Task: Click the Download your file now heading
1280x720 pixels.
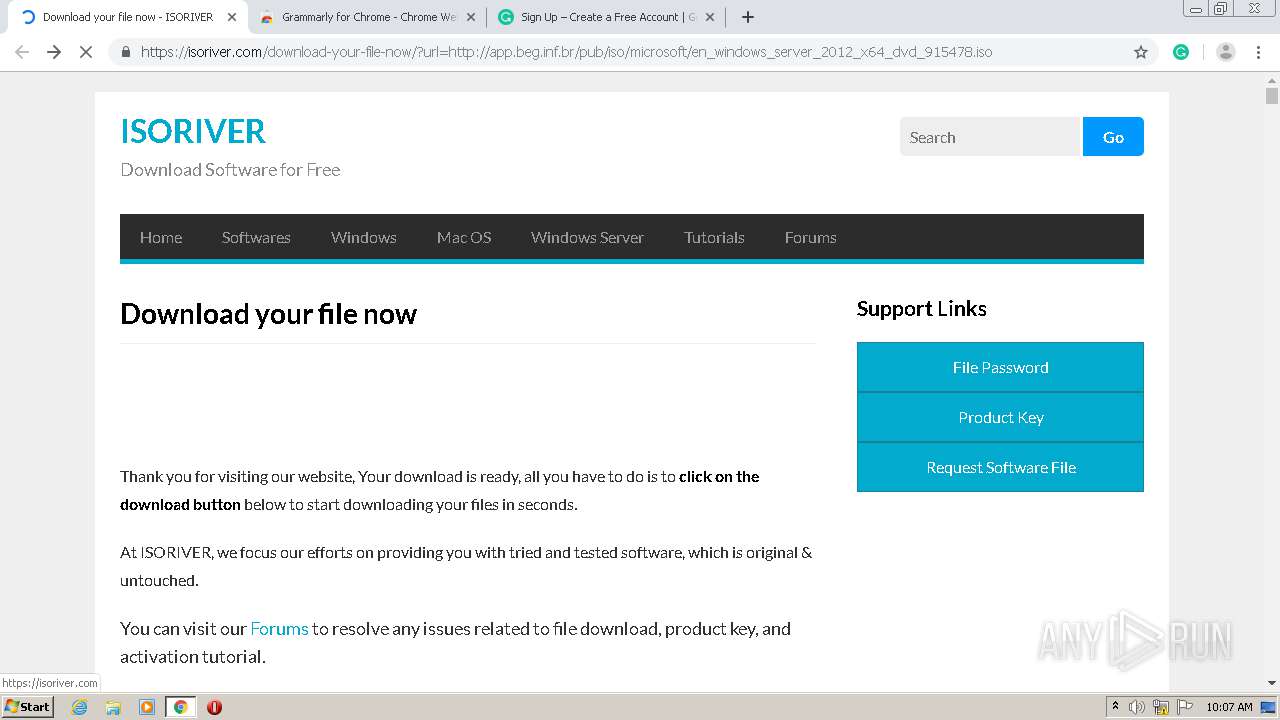Action: coord(268,314)
